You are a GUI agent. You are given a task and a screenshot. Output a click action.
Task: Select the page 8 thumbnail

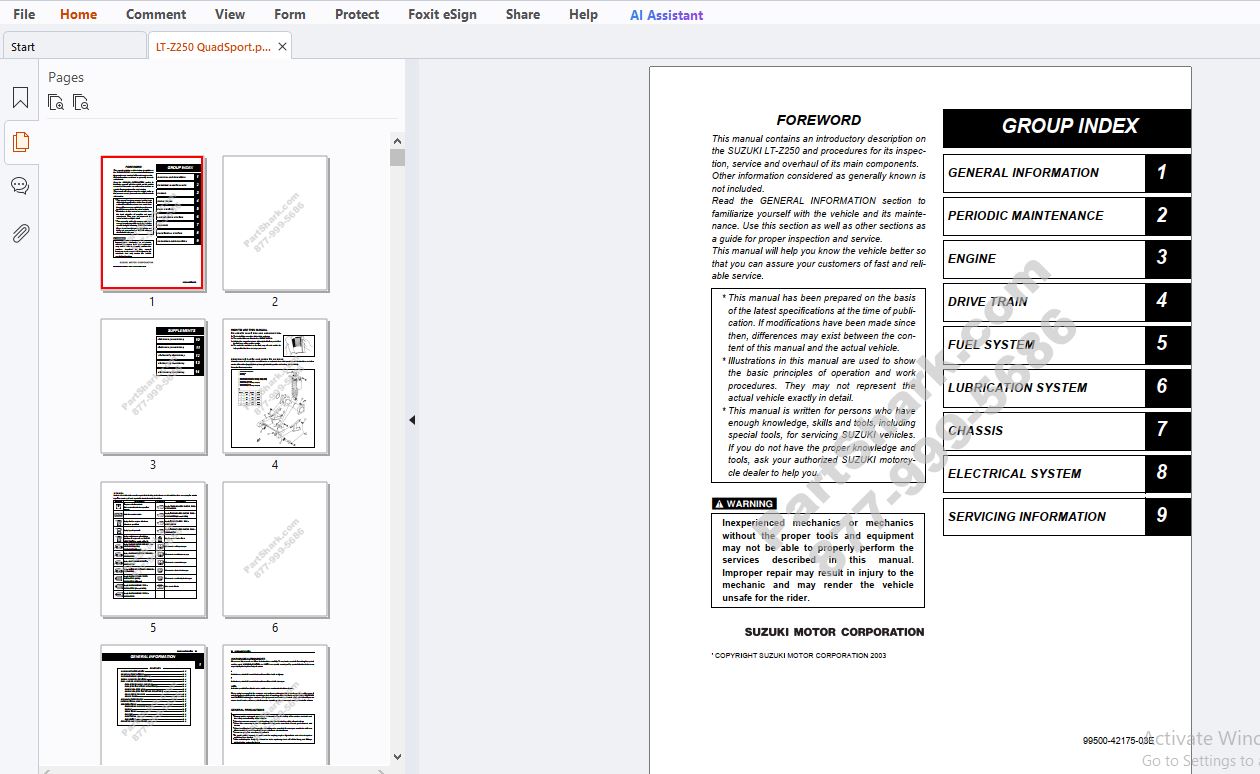tap(275, 704)
